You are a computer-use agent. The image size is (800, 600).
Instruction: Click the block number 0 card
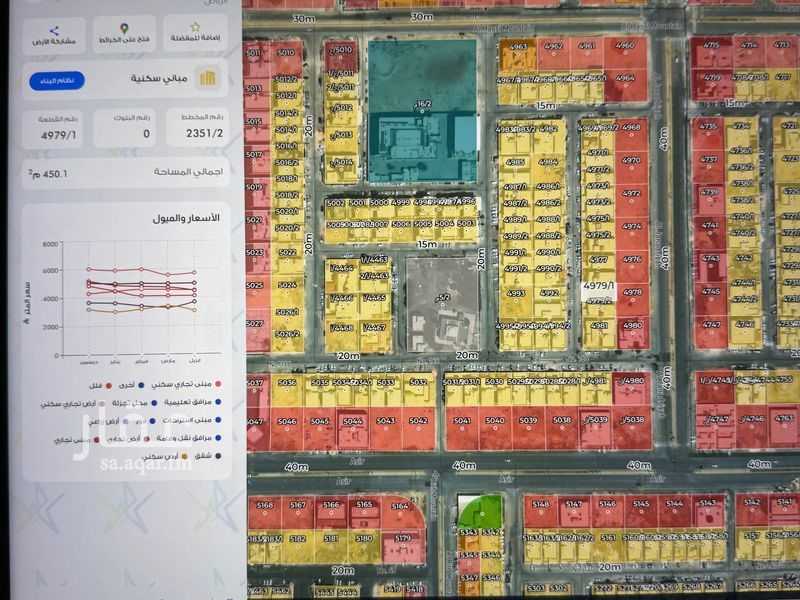click(x=125, y=129)
